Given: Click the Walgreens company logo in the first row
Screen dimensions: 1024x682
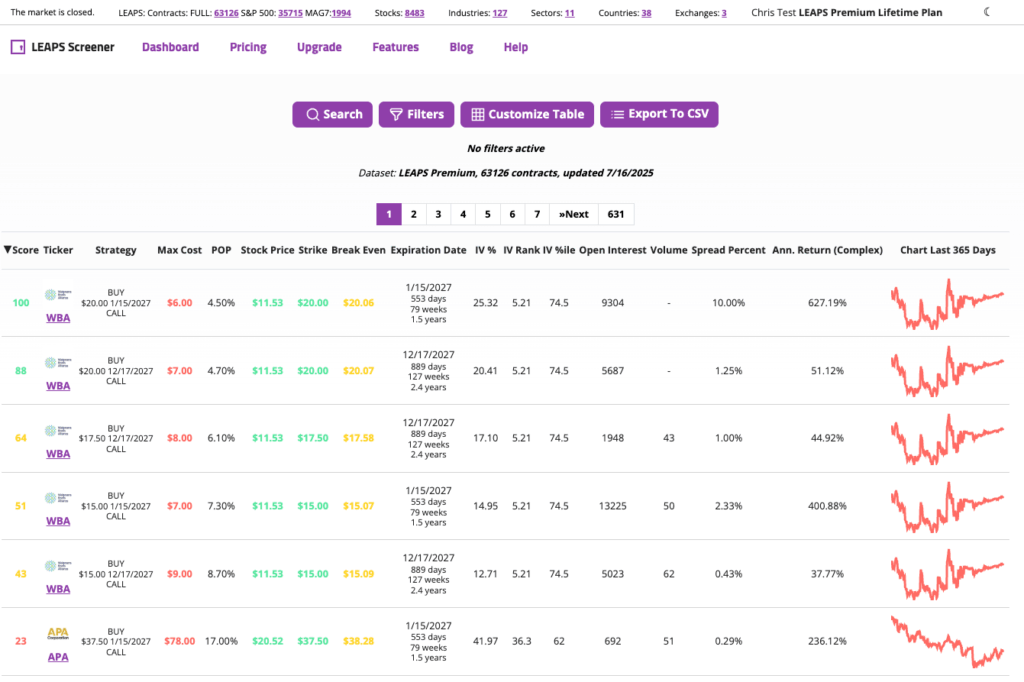Looking at the screenshot, I should coord(59,296).
